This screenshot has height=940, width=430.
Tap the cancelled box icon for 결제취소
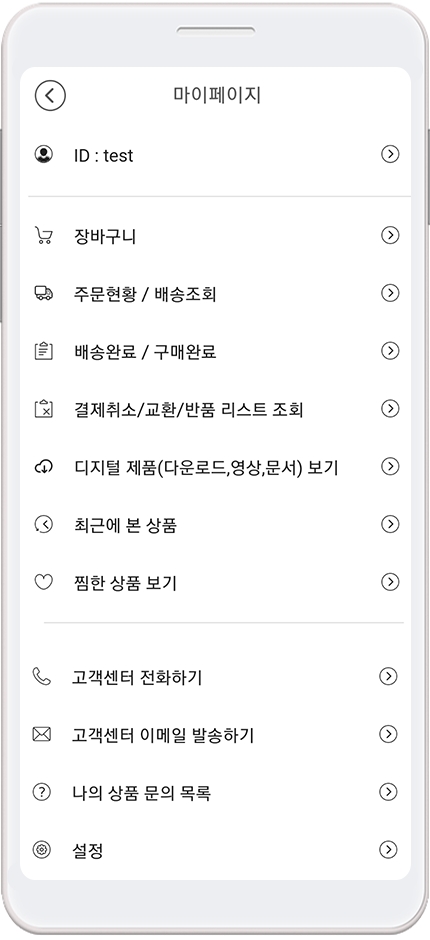[43, 409]
